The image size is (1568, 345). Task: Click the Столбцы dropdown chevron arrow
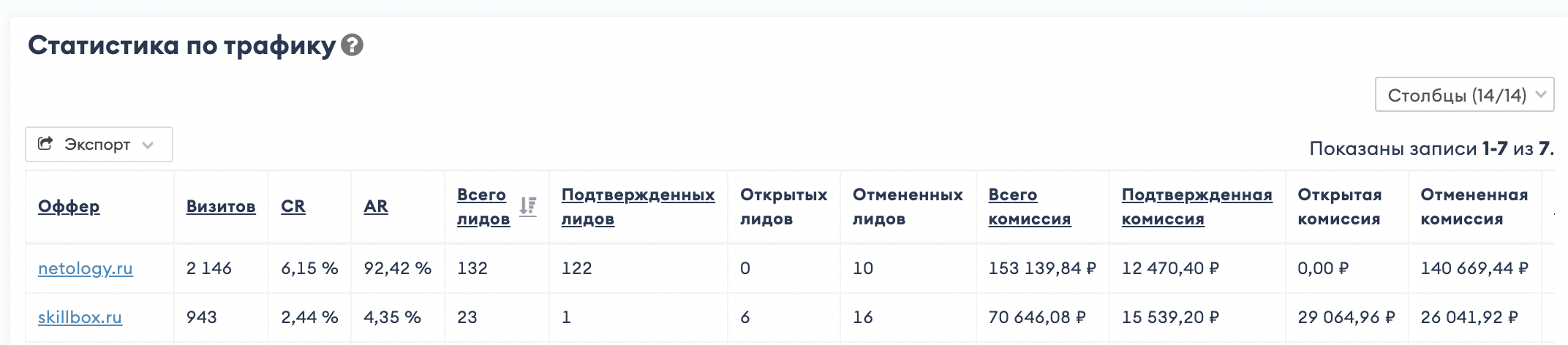[x=1540, y=94]
